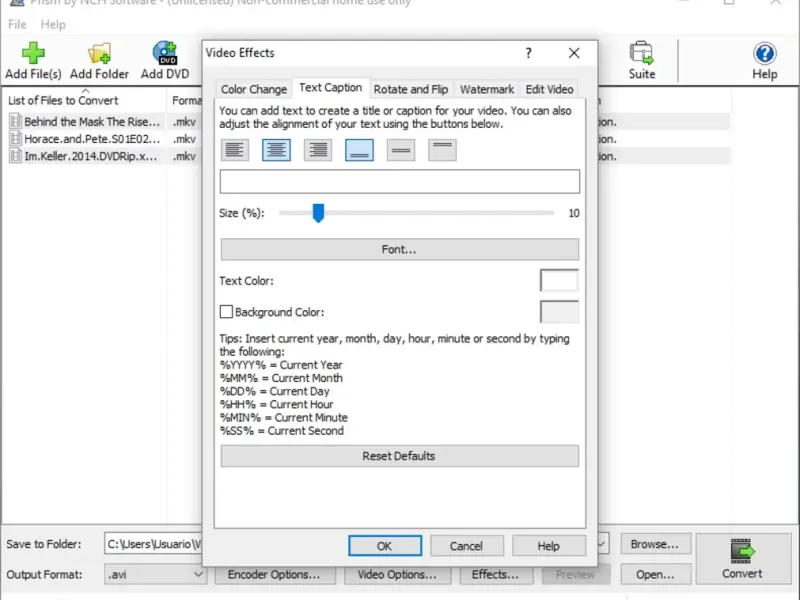Click the Browse... button

click(x=655, y=544)
